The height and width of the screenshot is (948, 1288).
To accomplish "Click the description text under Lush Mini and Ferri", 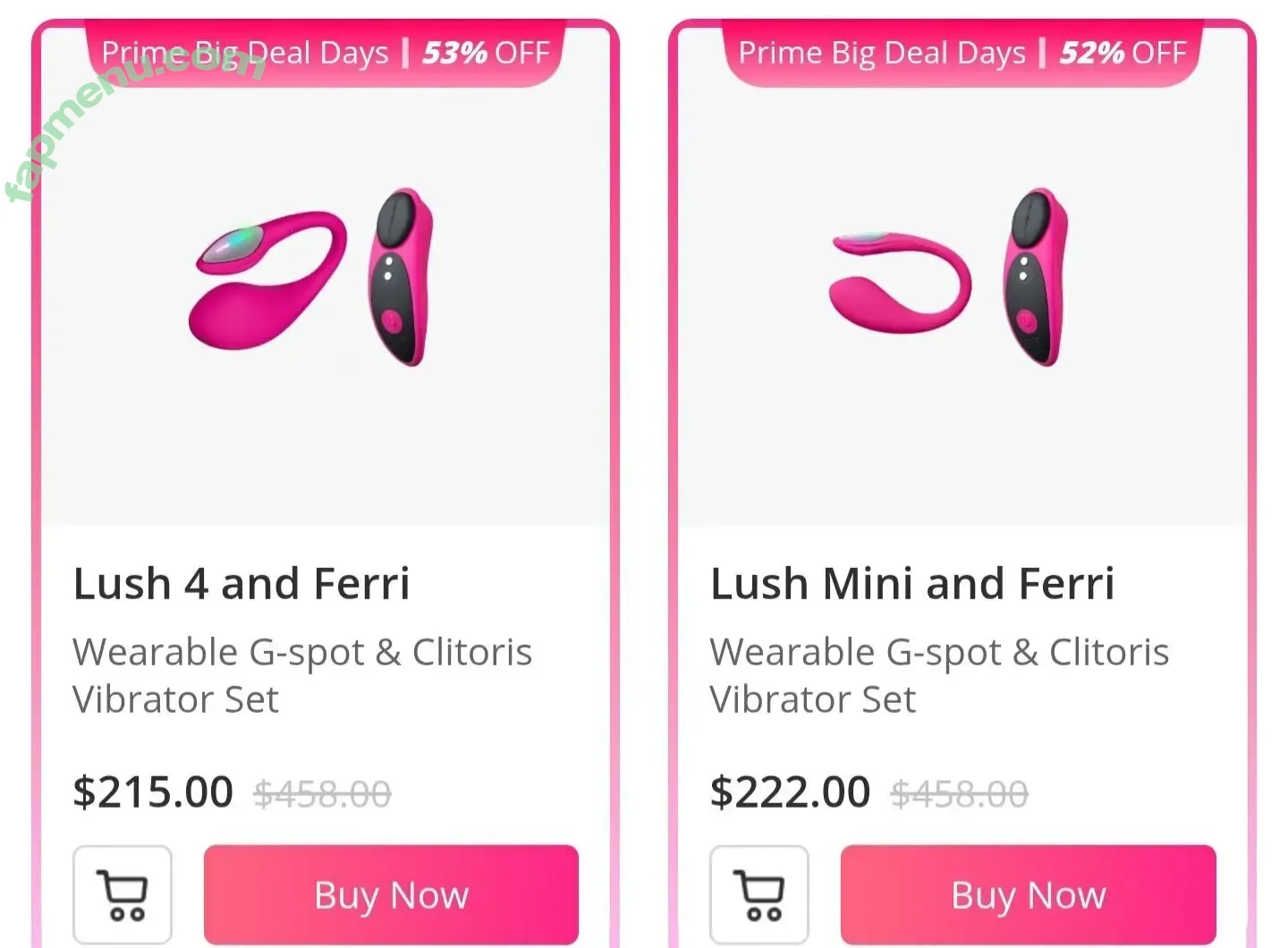I will point(939,675).
